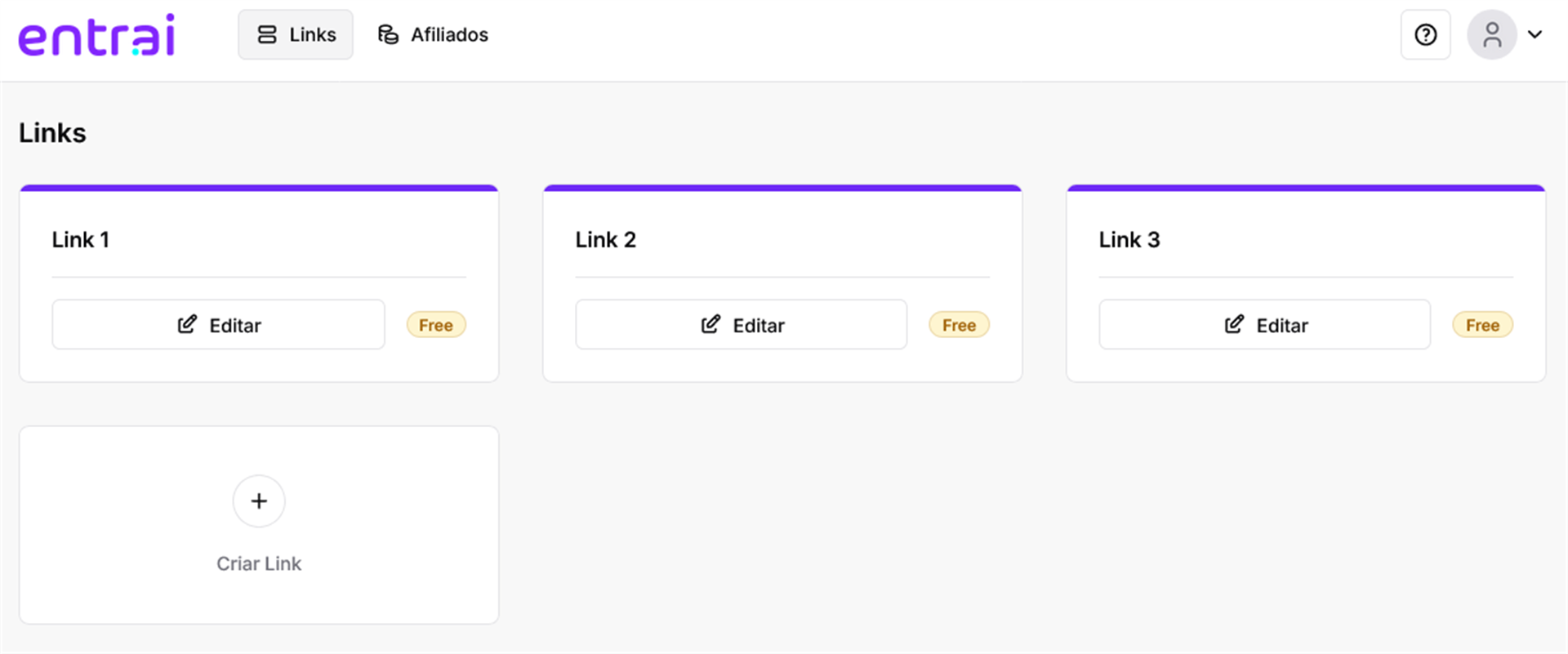Select the Link 2 card title
The image size is (1568, 654).
tap(605, 240)
